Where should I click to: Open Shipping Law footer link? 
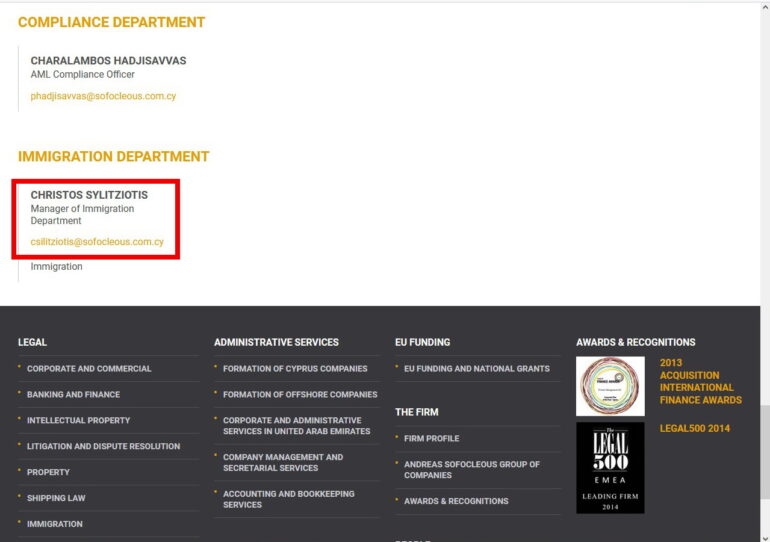coord(56,498)
